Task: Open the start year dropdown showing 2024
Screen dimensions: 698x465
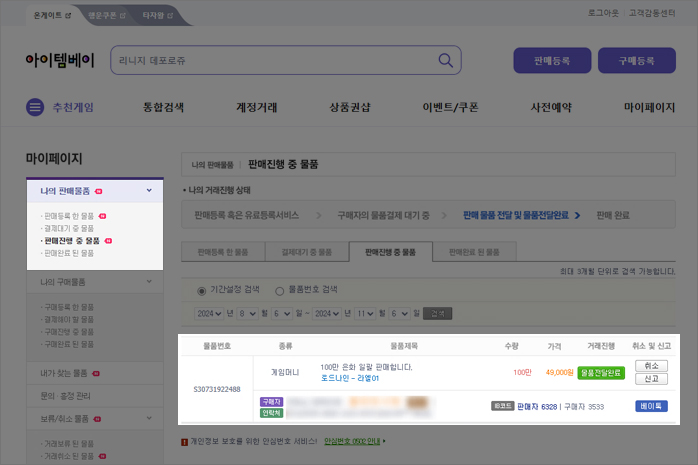Action: click(209, 314)
